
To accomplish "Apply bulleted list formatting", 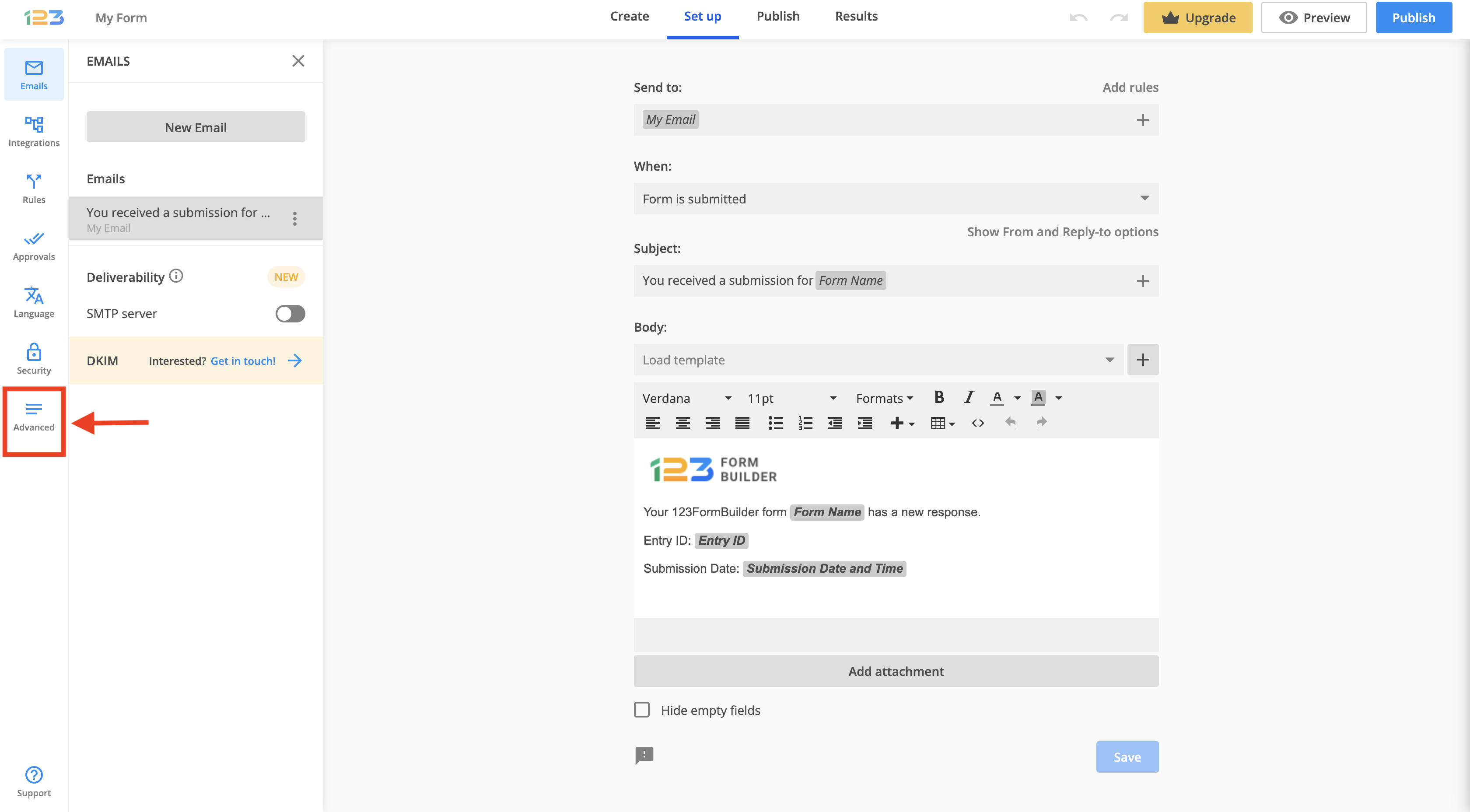I will 775,423.
